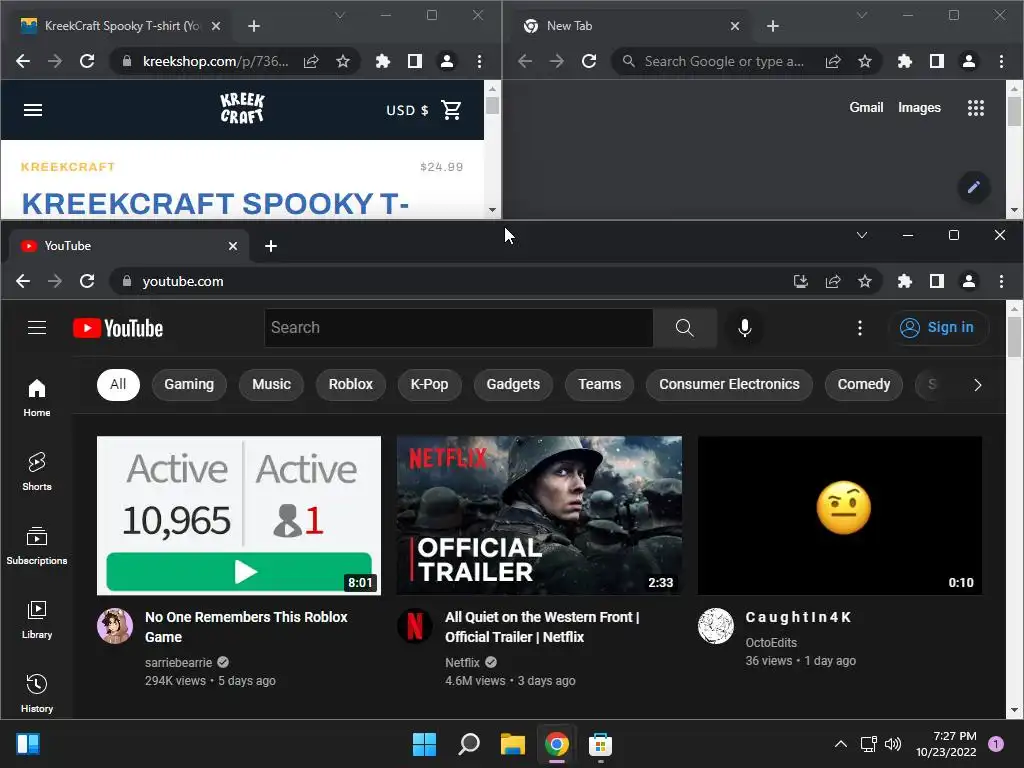Open Extensions icon in kreekshop window
This screenshot has height=768, width=1024.
coord(383,61)
